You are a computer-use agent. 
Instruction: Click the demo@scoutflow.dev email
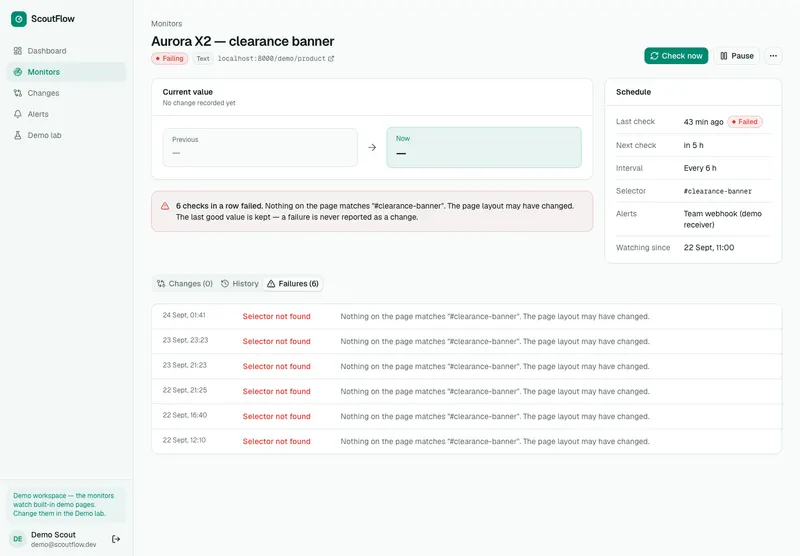click(63, 545)
